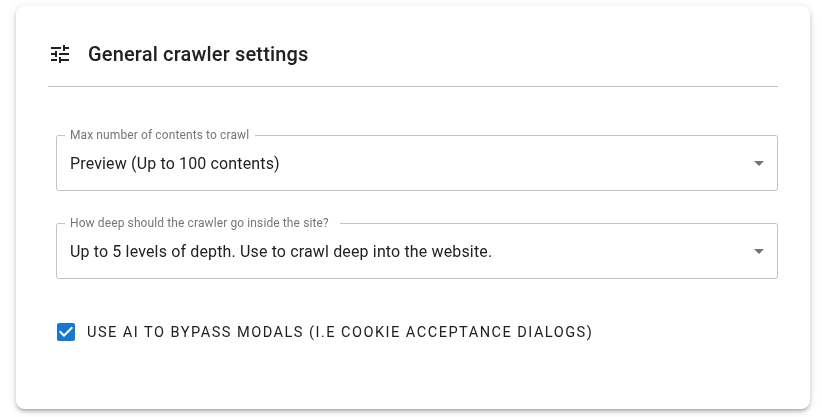Select the word 'Preview' in first field

tap(98, 163)
